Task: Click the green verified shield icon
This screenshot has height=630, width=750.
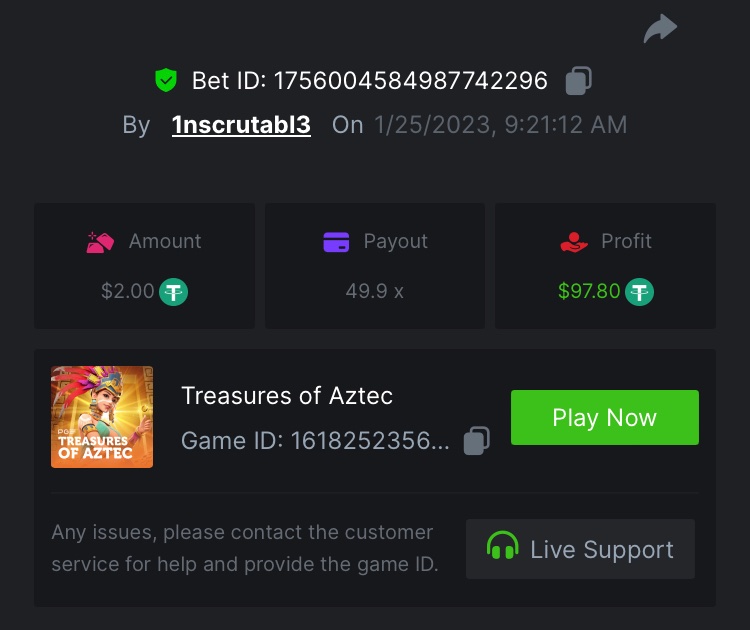Action: [x=165, y=80]
